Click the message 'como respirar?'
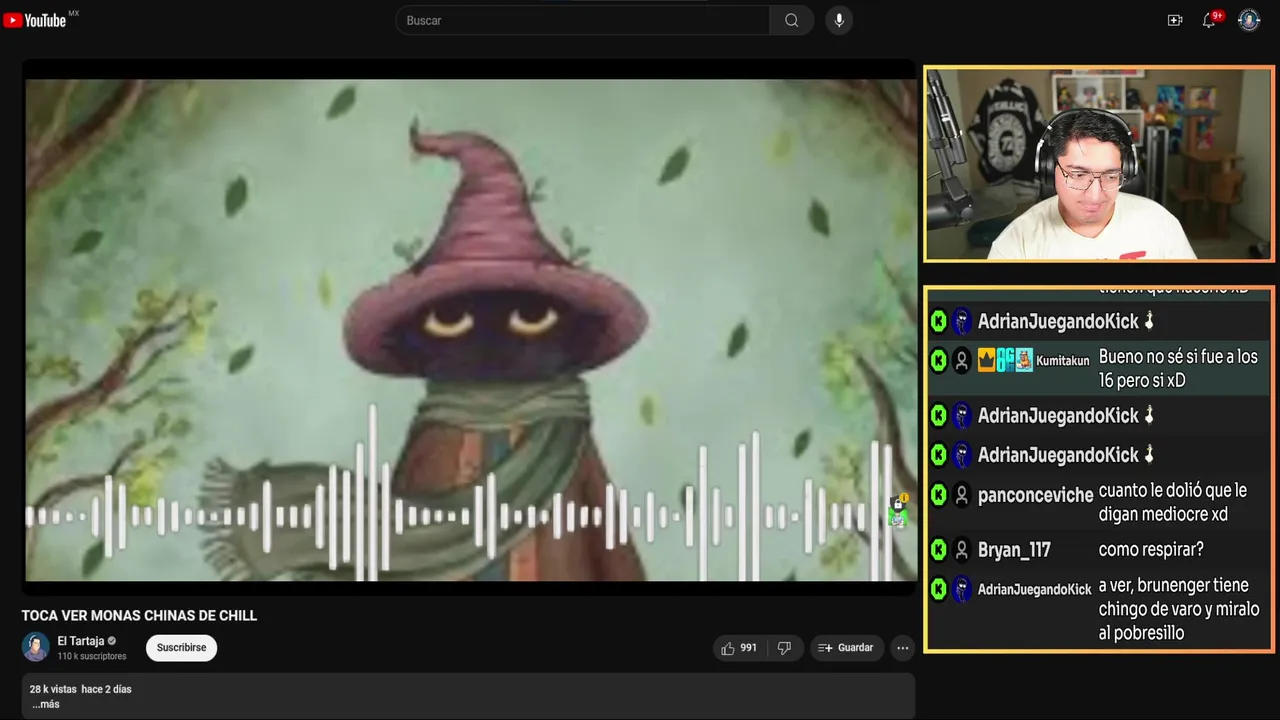1280x720 pixels. pos(1151,550)
